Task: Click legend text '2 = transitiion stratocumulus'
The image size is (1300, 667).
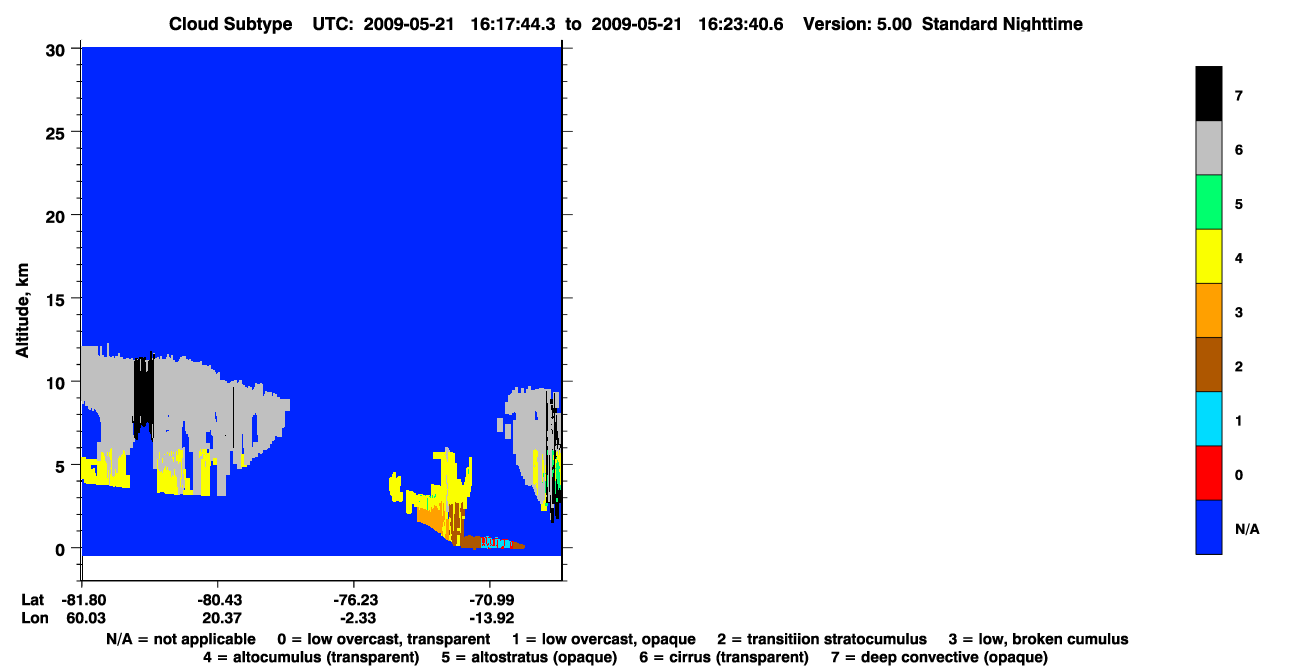Action: coord(822,639)
